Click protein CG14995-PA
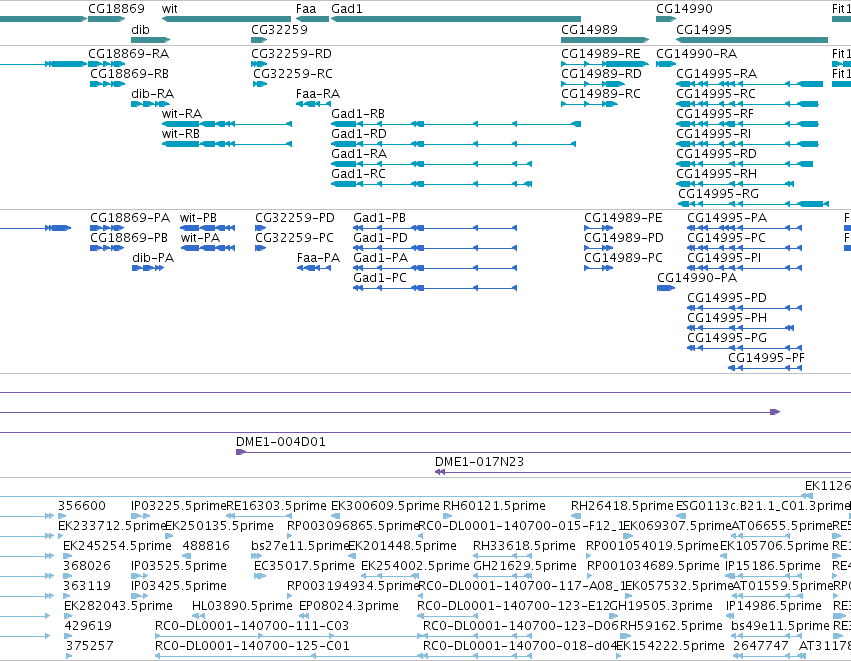This screenshot has width=851, height=661. point(745,228)
